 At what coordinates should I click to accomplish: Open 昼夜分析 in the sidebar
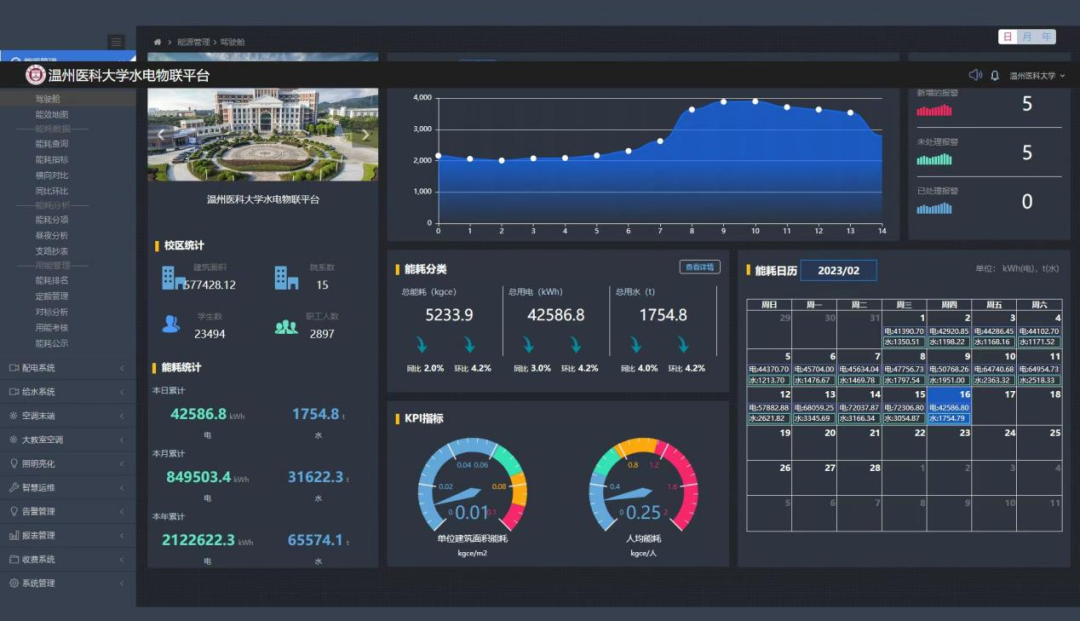pyautogui.click(x=52, y=235)
